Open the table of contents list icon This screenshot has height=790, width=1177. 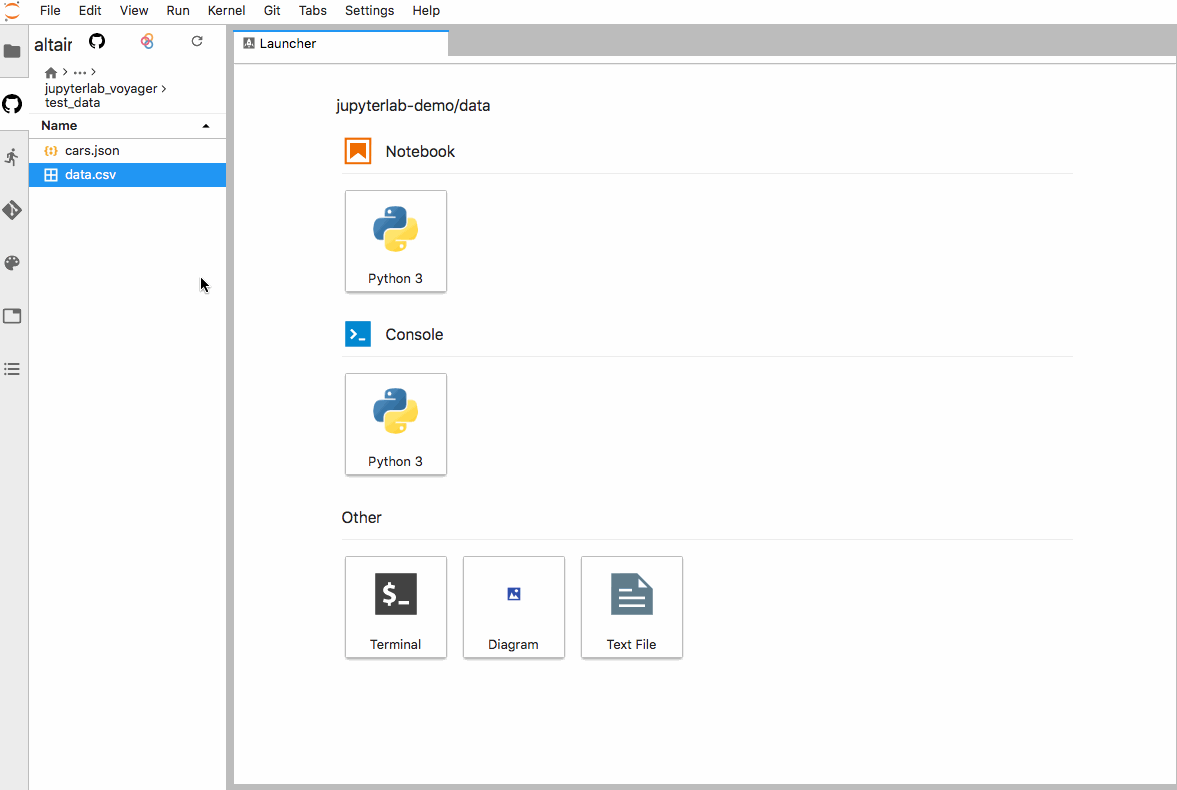pyautogui.click(x=12, y=369)
